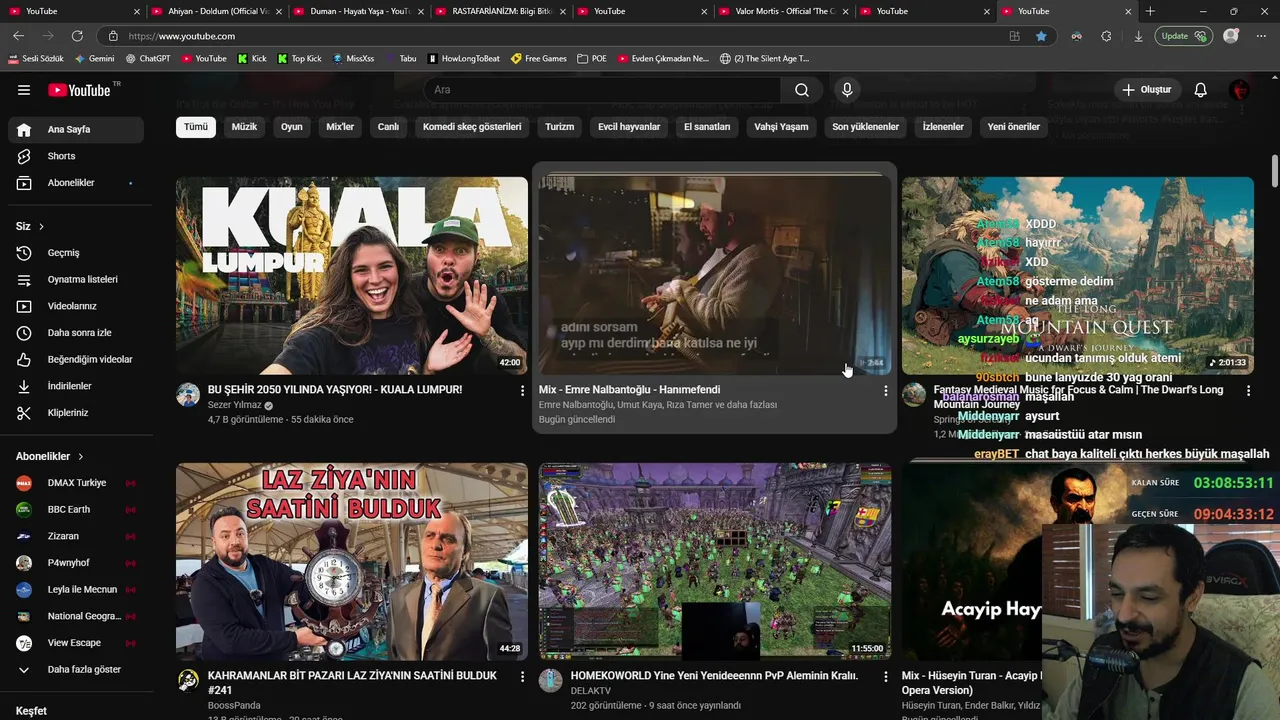The height and width of the screenshot is (720, 1280).
Task: Expand the Abonelikler section header
Action: pyautogui.click(x=50, y=456)
